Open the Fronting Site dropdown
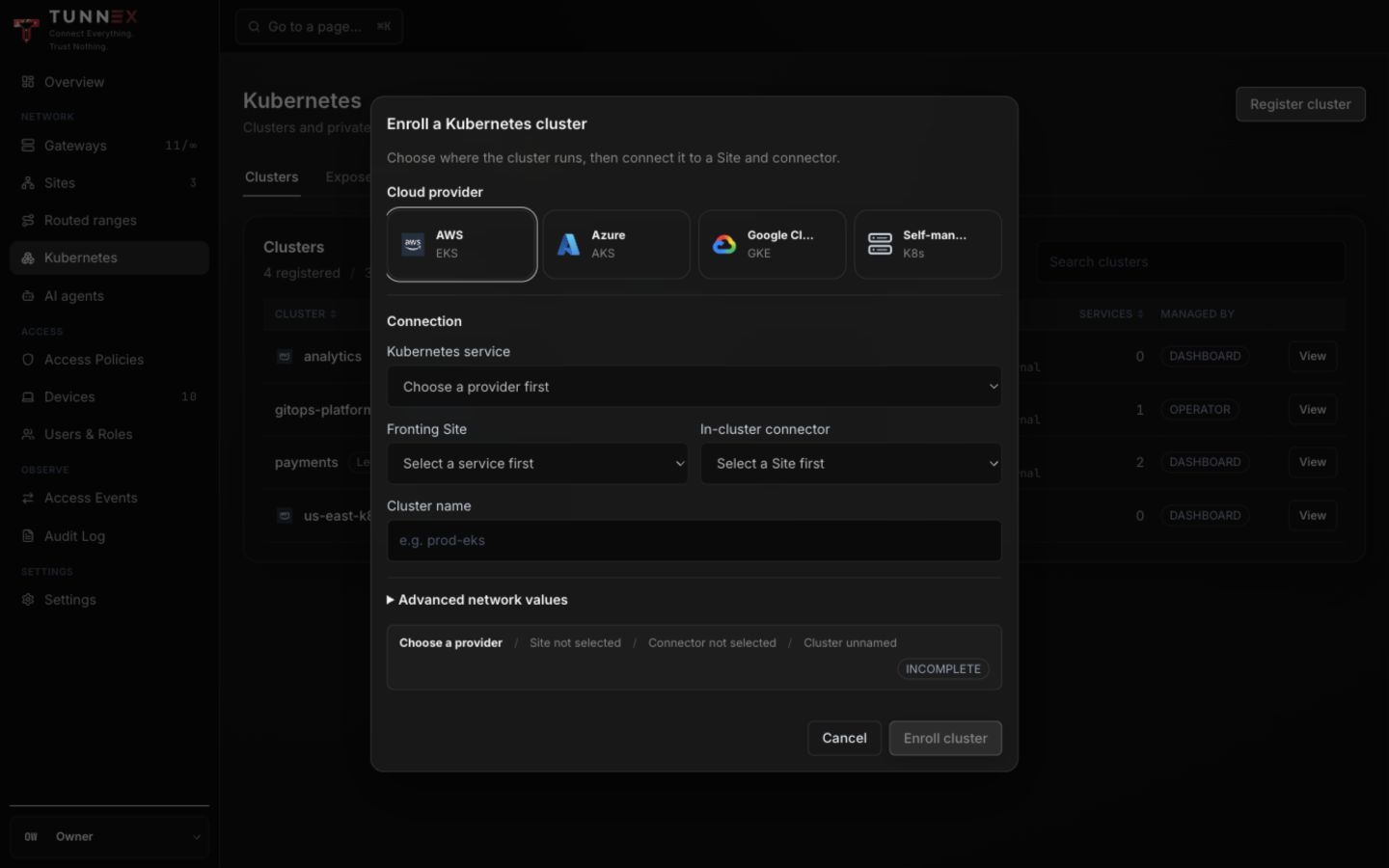Image resolution: width=1389 pixels, height=868 pixels. [x=537, y=464]
